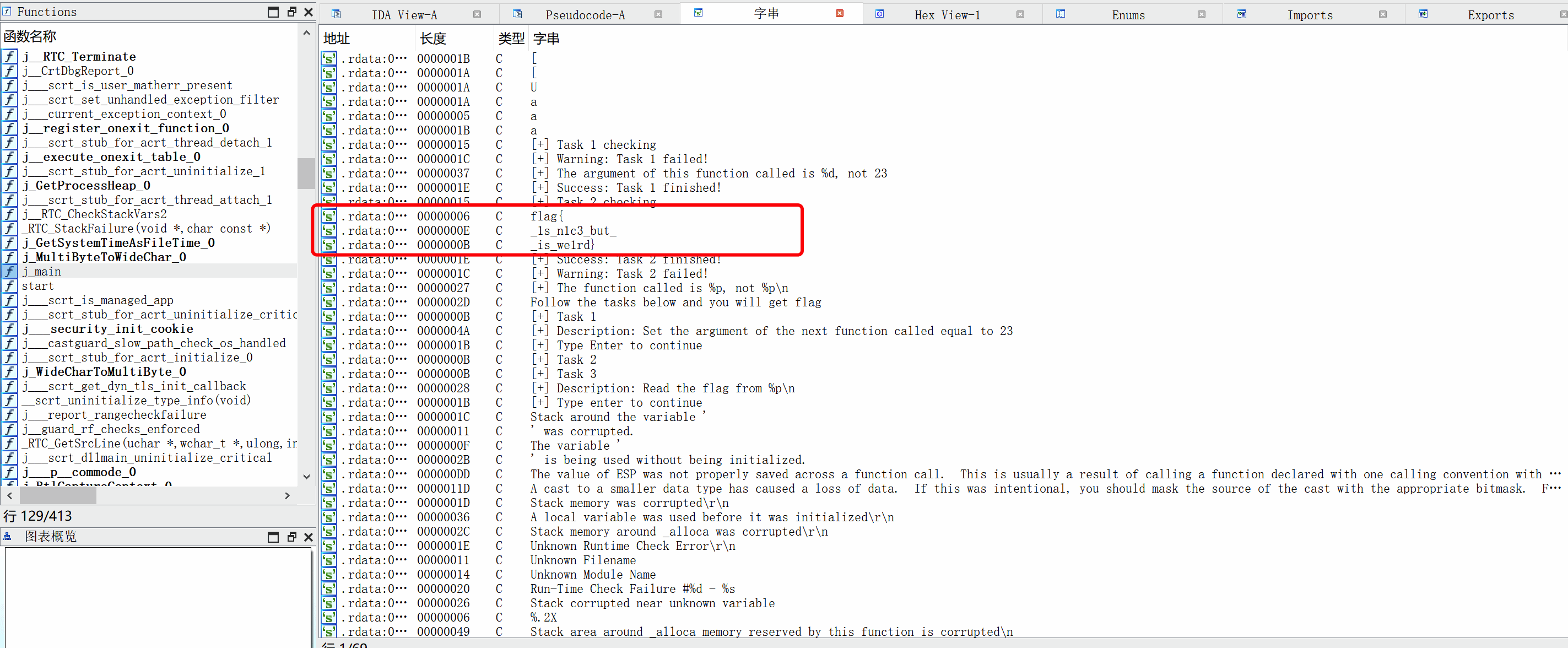Click the IDA View-A tab icon
Viewport: 1568px width, 648px height.
click(x=336, y=14)
